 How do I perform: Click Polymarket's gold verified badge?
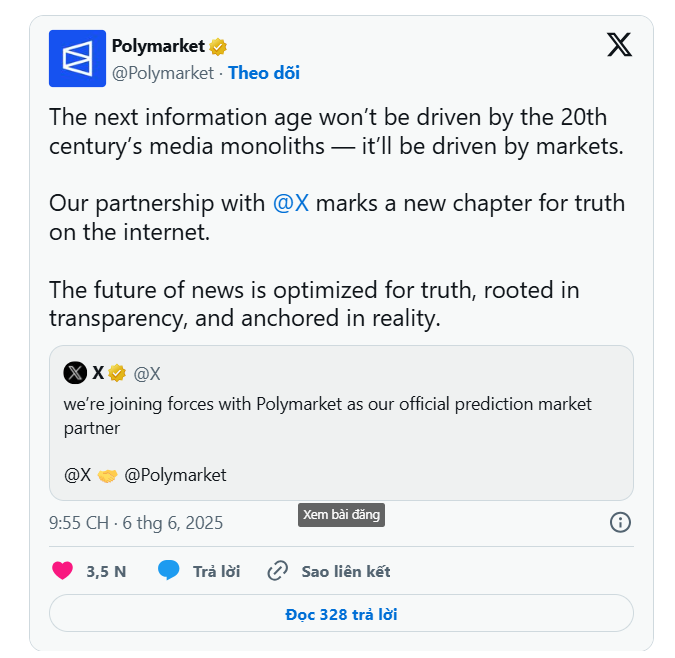click(x=218, y=46)
